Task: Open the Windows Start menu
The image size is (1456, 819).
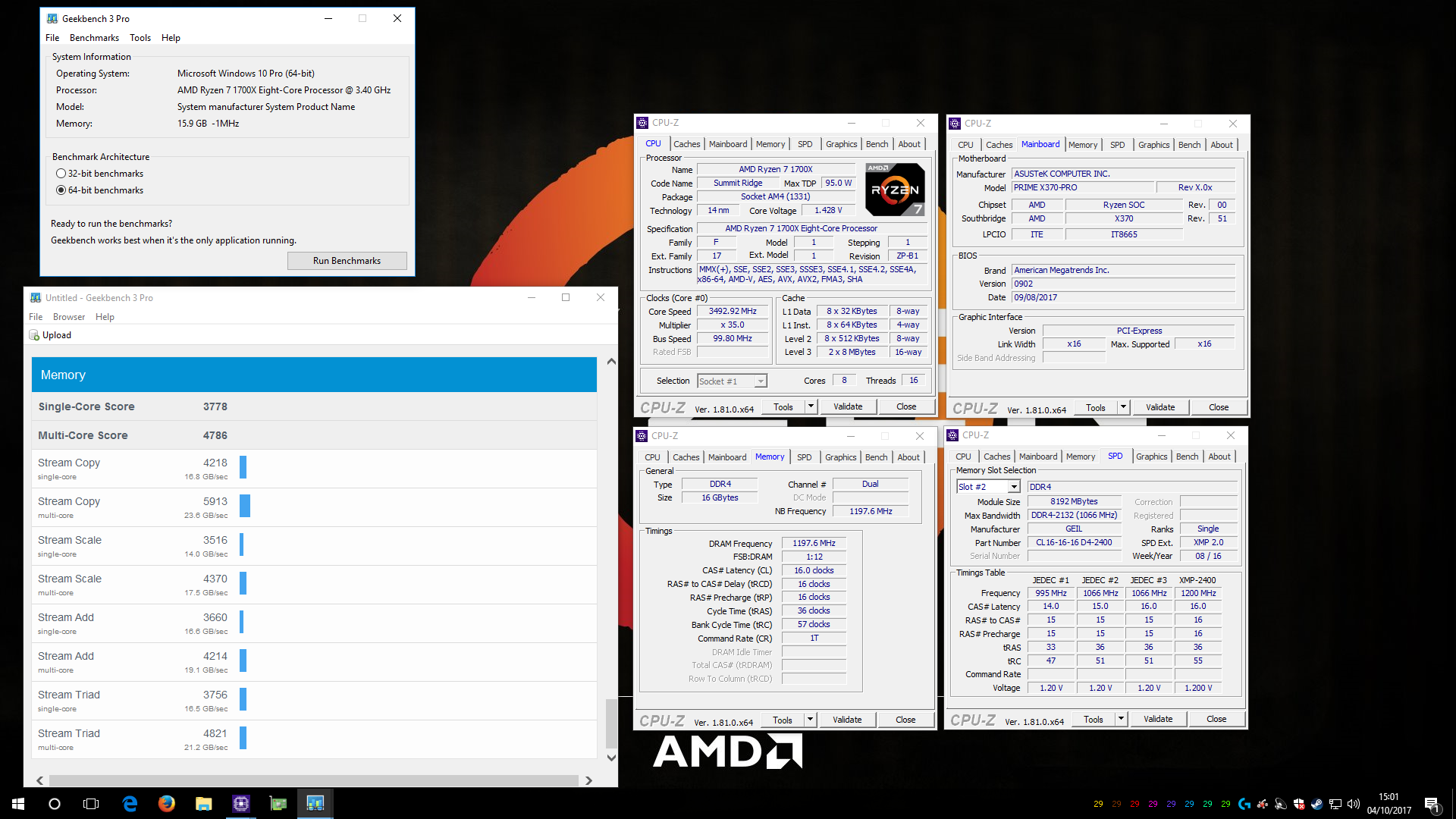Action: (18, 804)
